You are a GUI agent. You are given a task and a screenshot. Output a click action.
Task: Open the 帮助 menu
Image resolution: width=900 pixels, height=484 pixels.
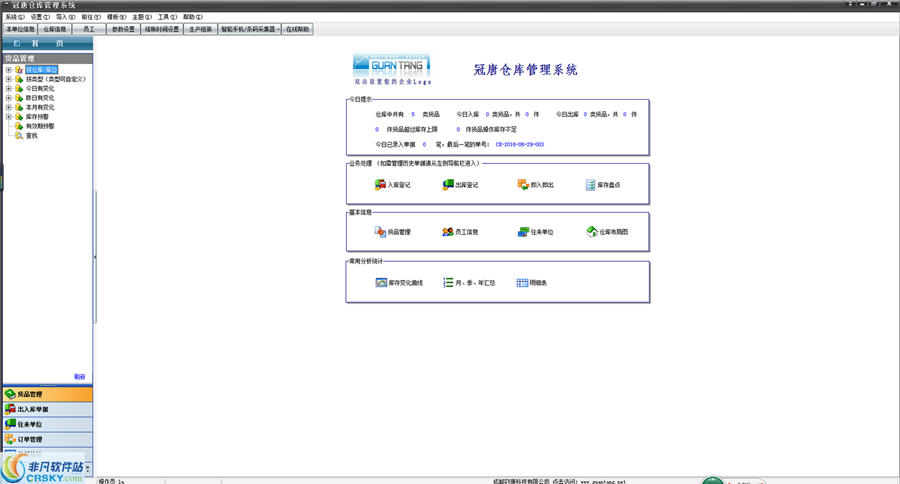click(192, 17)
